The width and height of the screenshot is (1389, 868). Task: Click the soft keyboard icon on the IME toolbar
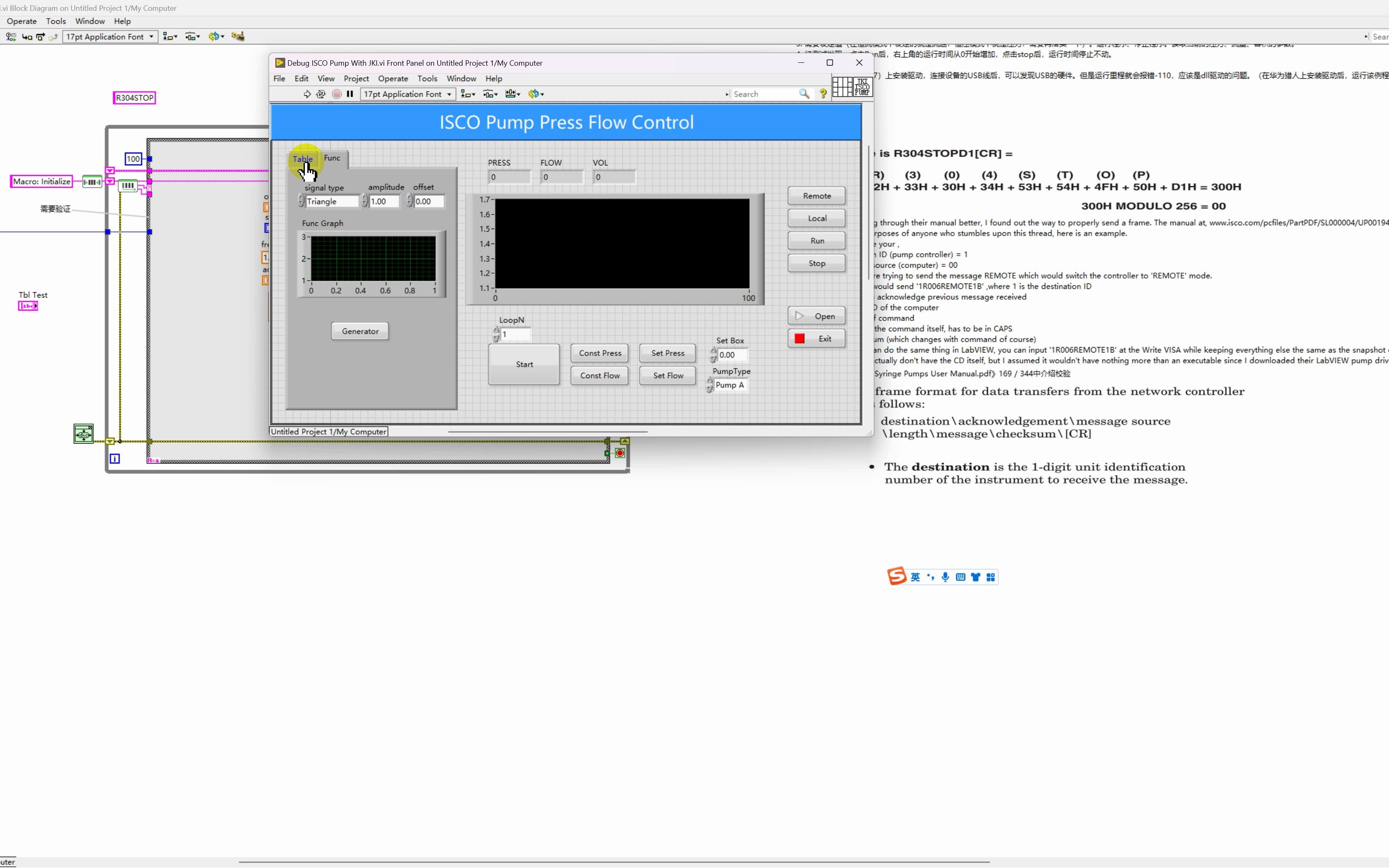coord(960,577)
